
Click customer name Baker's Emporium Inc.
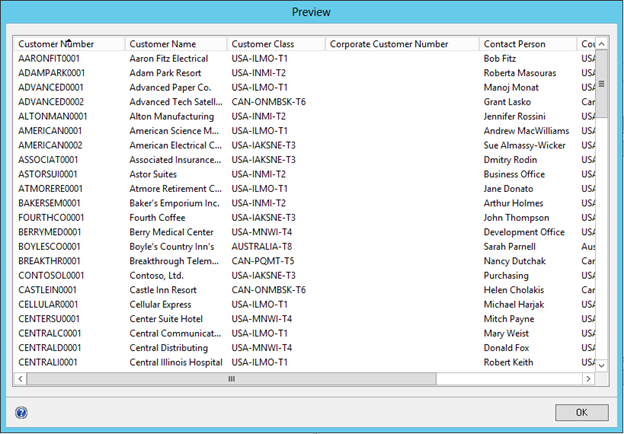(x=174, y=203)
